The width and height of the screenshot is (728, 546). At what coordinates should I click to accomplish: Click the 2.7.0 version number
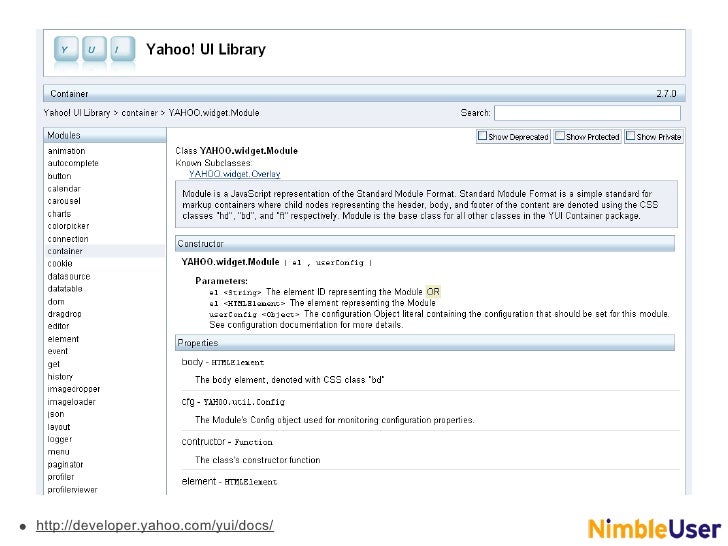pyautogui.click(x=666, y=94)
